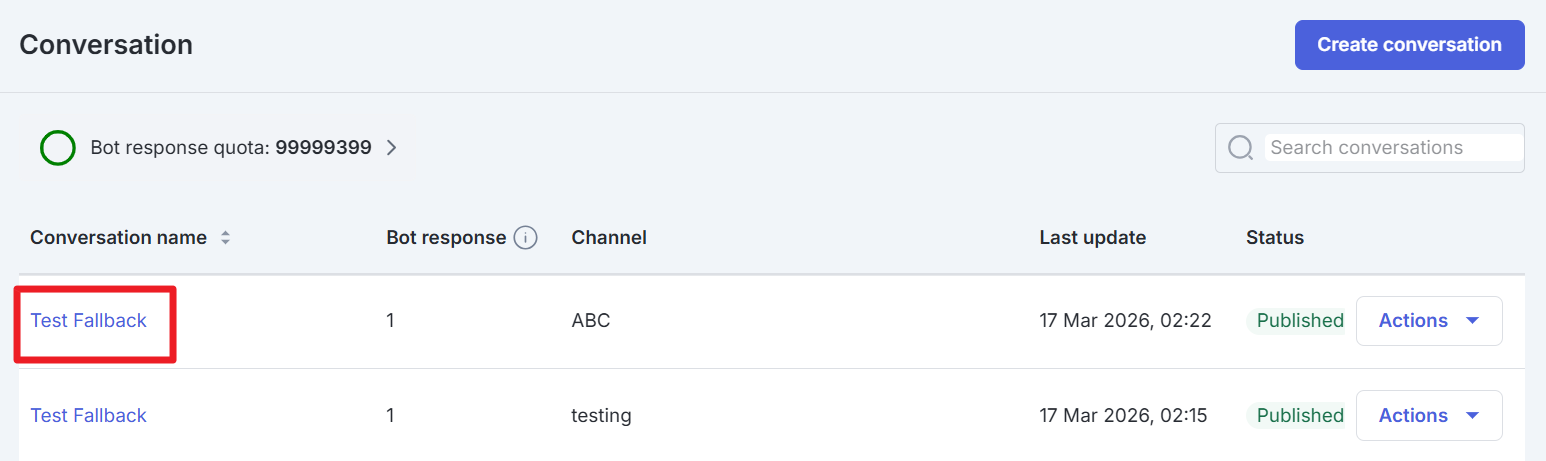
Task: Click the Channel column header
Action: pyautogui.click(x=609, y=238)
